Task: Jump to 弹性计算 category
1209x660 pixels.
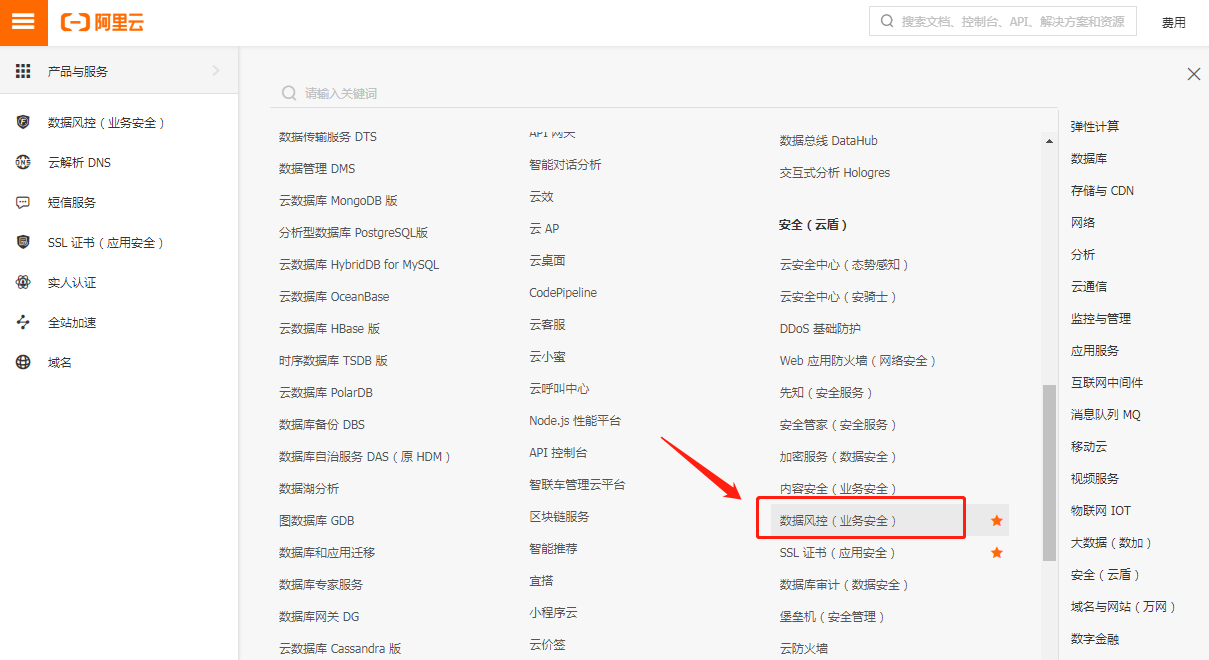Action: tap(1095, 126)
